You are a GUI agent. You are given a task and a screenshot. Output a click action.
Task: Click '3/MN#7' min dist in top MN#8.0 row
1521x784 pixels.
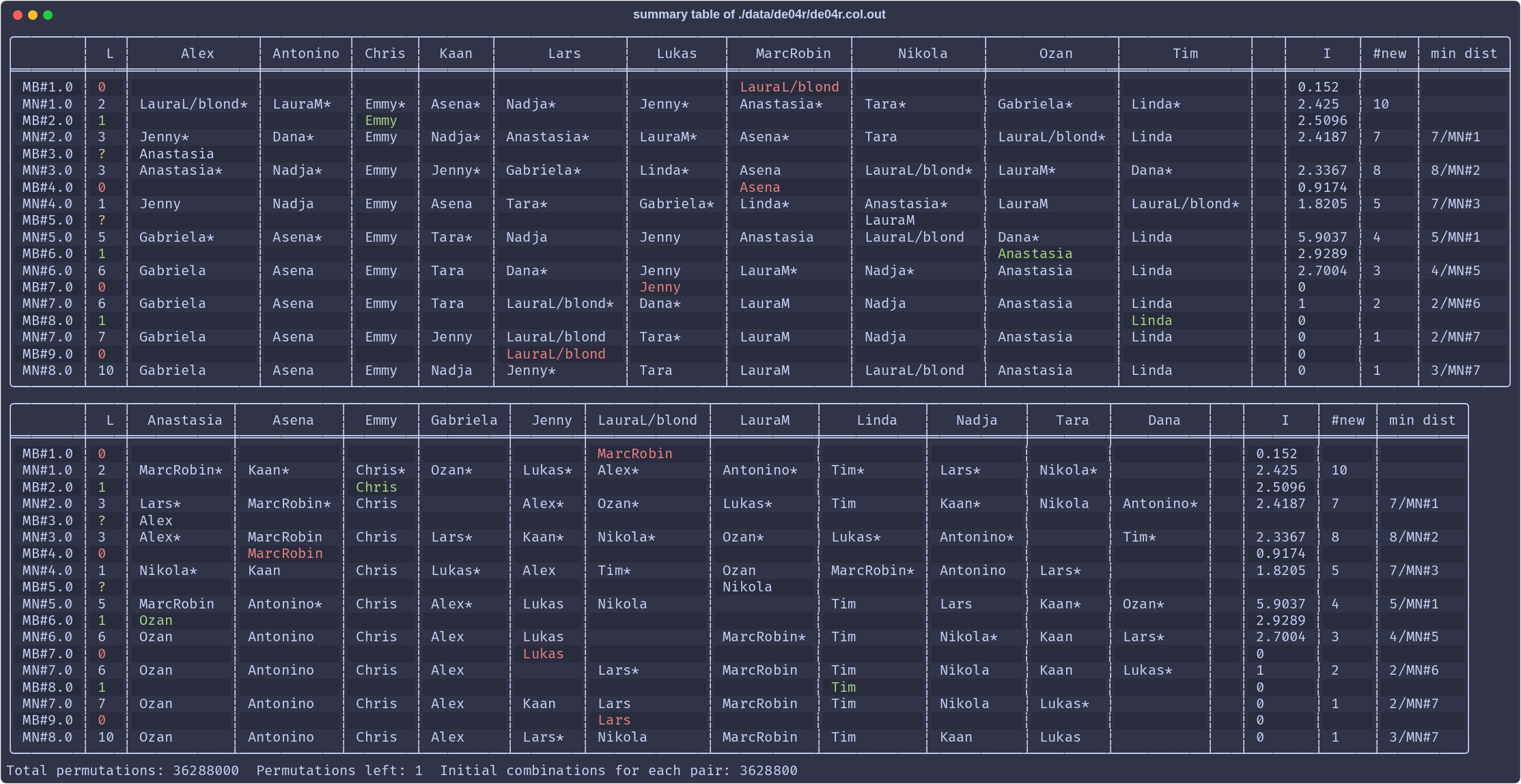[1455, 370]
